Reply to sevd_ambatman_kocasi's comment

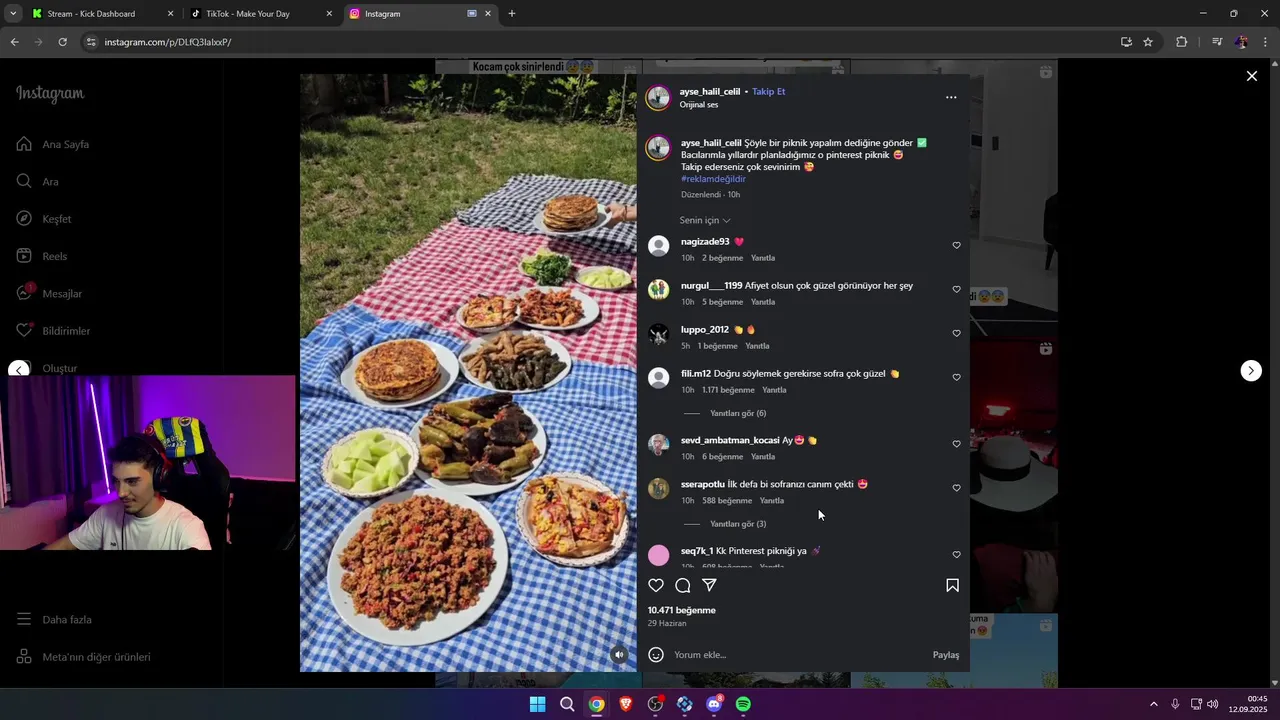763,457
